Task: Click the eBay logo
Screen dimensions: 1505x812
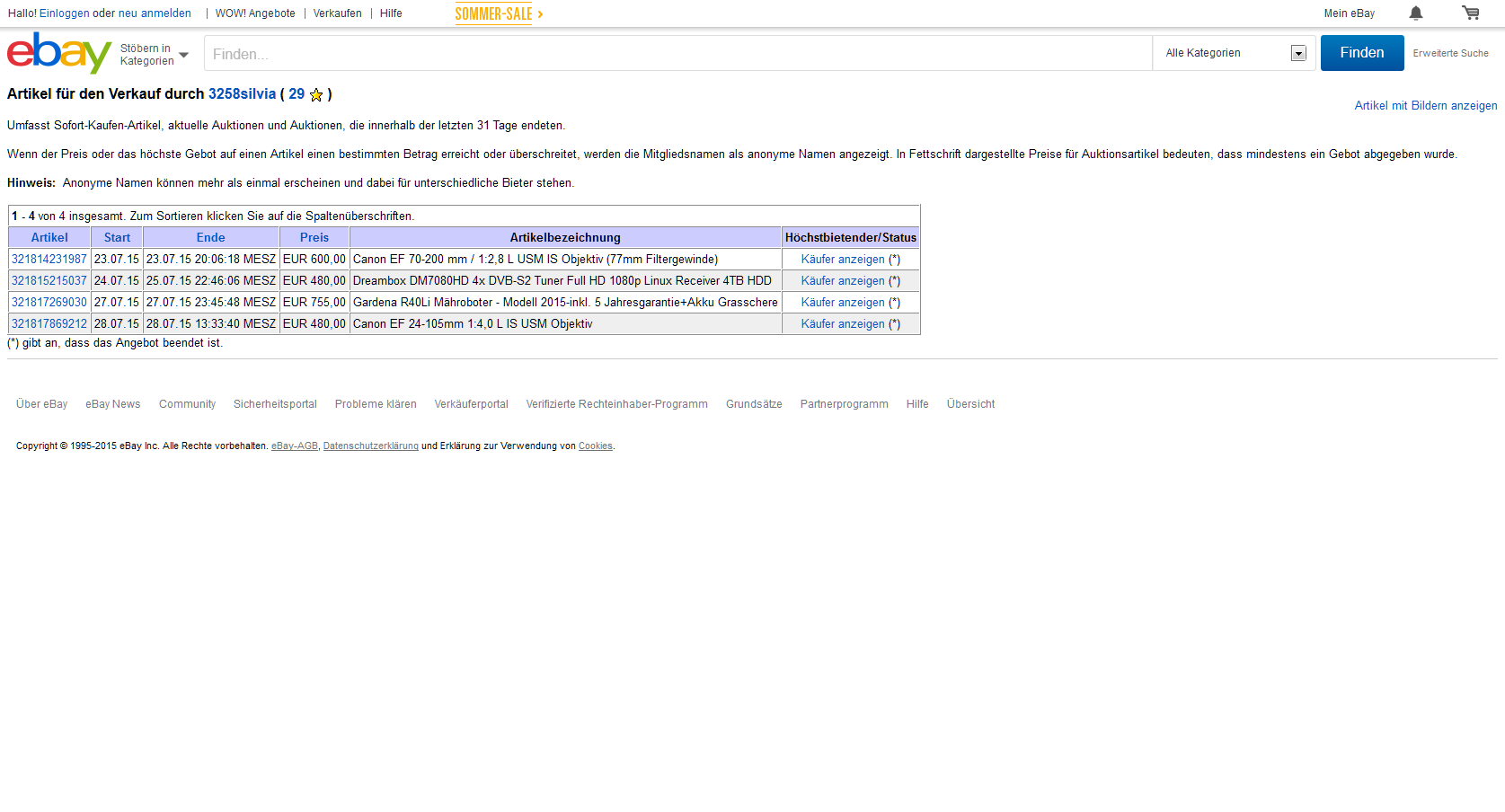Action: [x=59, y=53]
